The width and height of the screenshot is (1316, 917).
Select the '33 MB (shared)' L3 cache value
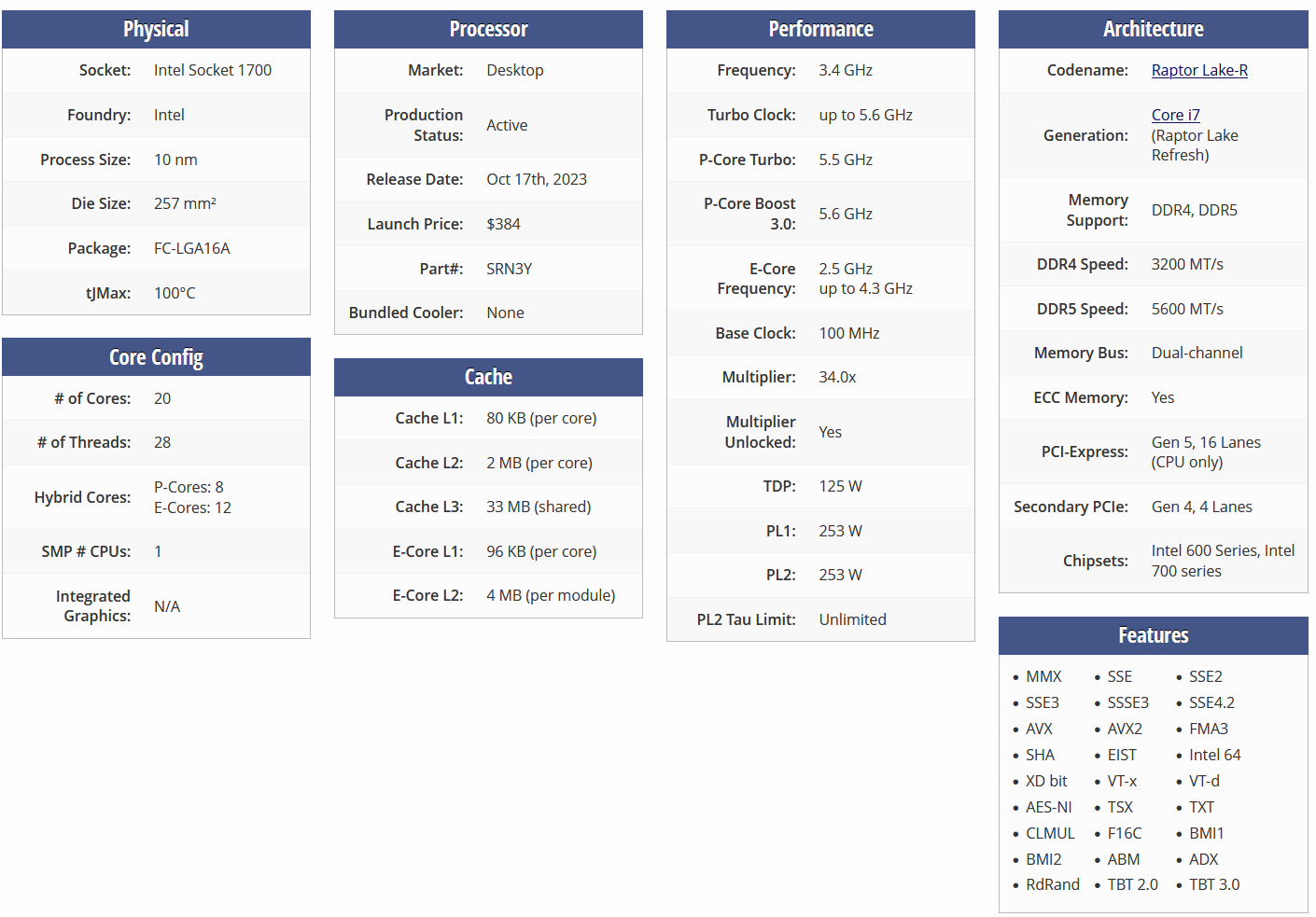539,507
